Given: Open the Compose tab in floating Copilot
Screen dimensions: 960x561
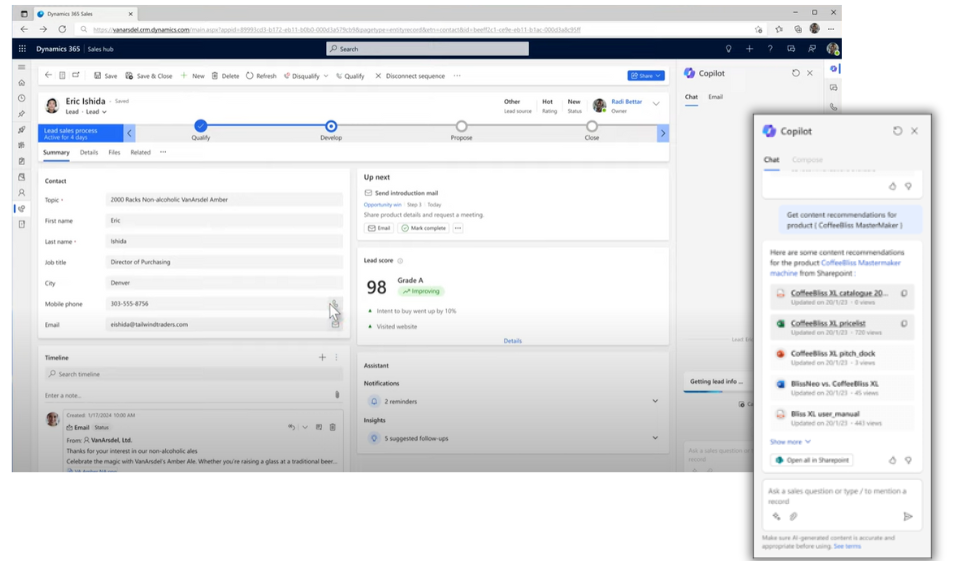Looking at the screenshot, I should [x=807, y=160].
